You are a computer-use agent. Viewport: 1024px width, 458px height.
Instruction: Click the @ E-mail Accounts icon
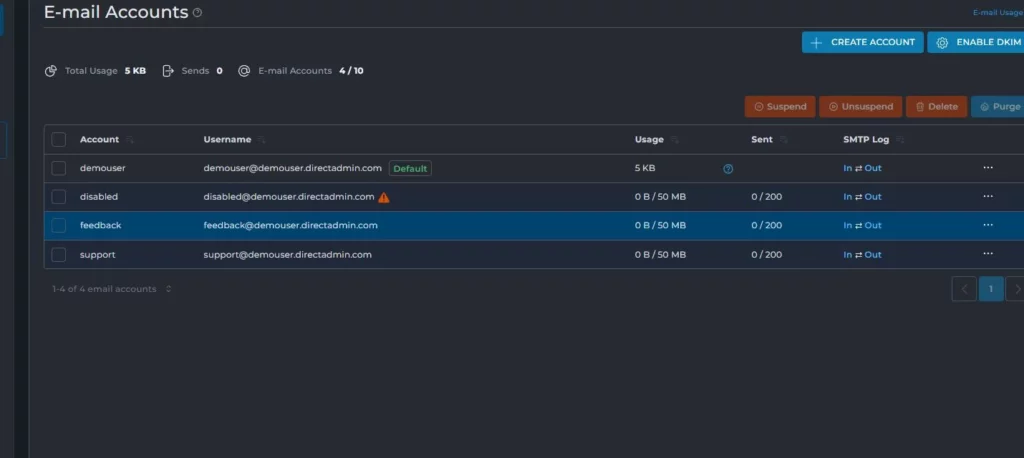[x=244, y=71]
